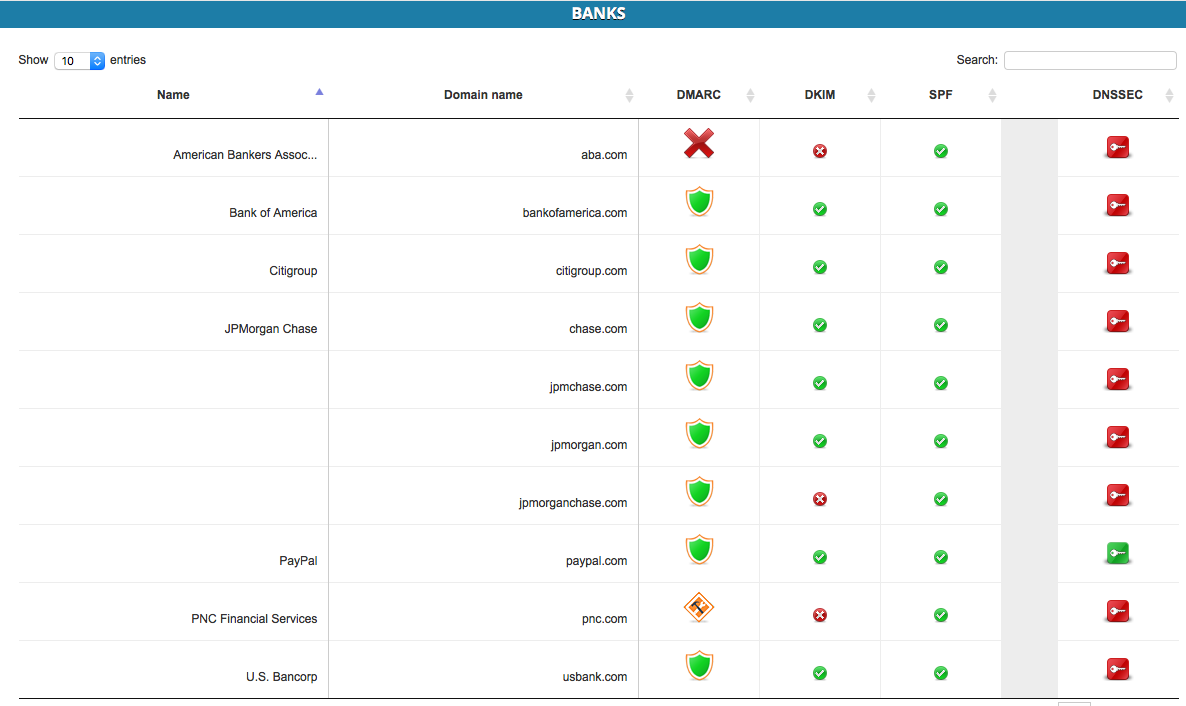This screenshot has height=706, width=1186.
Task: Click the BANKS header bar
Action: [593, 14]
